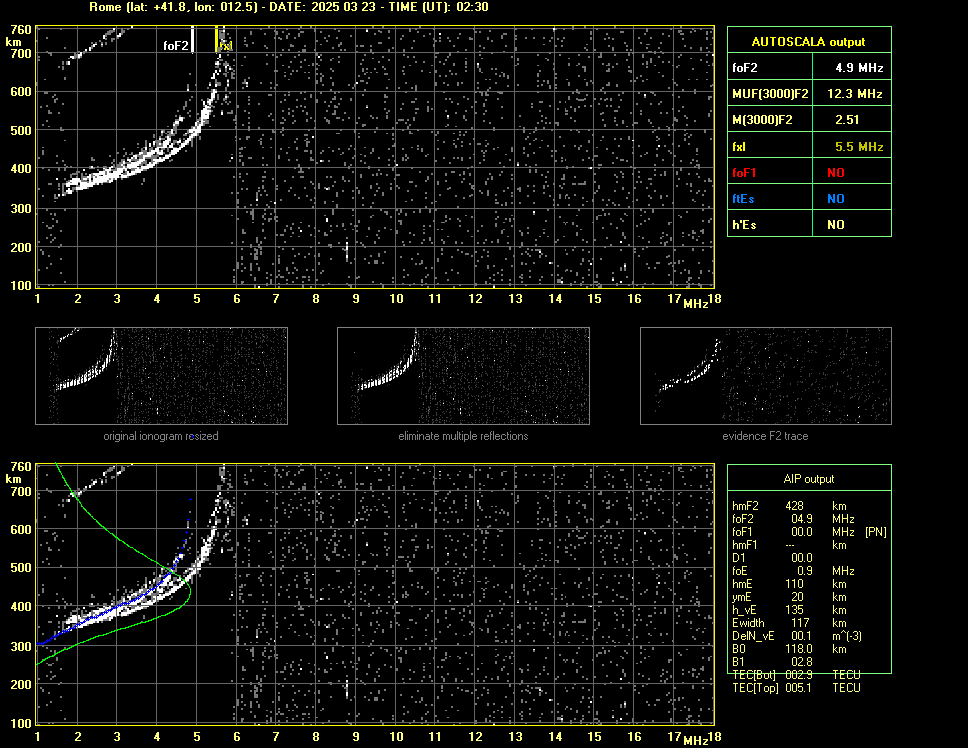Select the fxI 5.5 MHz value
Screen dimensions: 968x748
[859, 147]
